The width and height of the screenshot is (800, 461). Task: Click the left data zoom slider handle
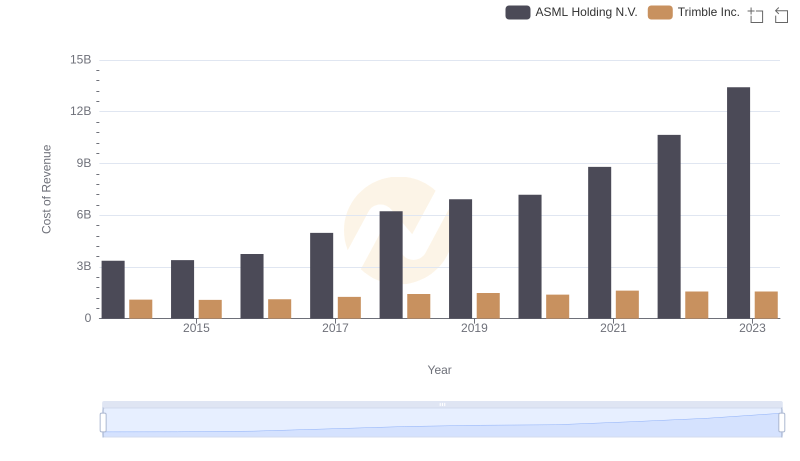(x=103, y=423)
